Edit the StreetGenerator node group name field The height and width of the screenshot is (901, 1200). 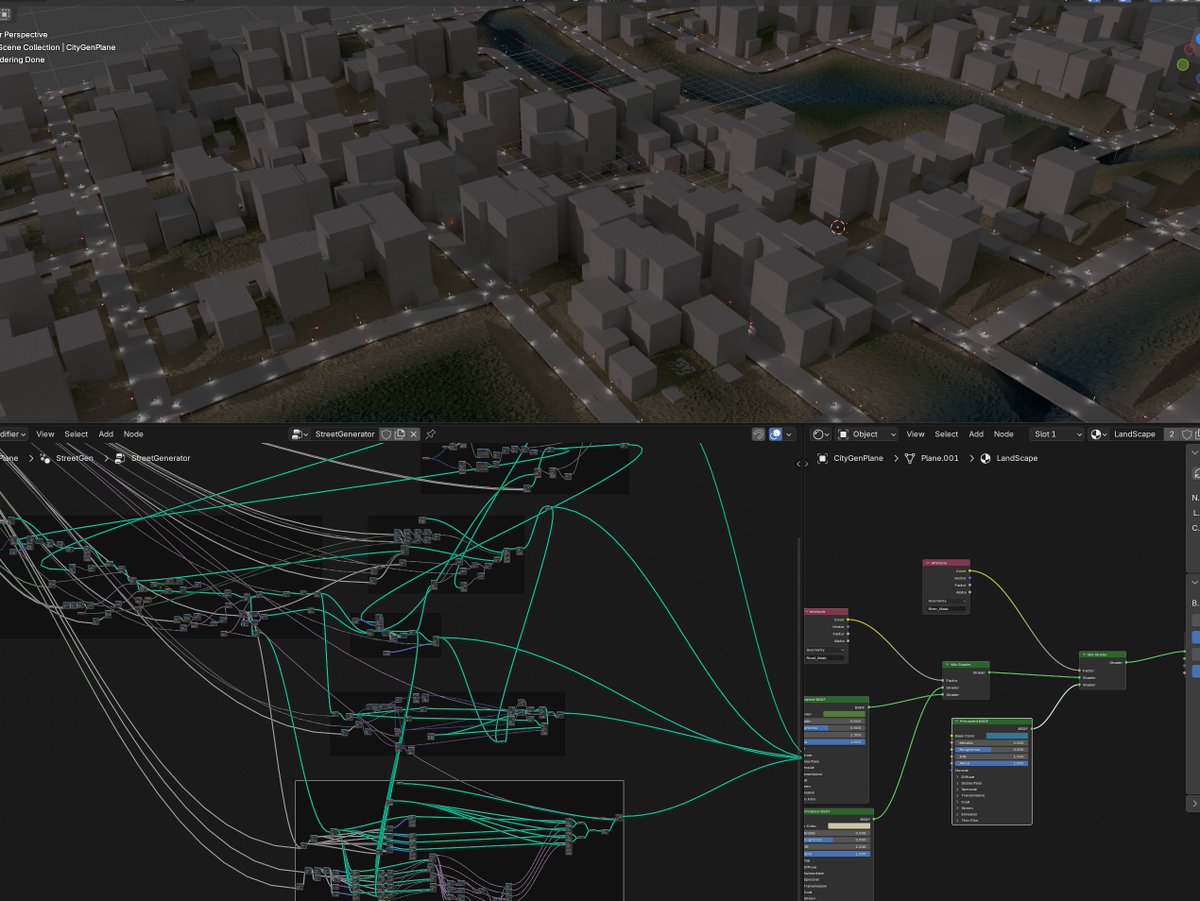(345, 434)
